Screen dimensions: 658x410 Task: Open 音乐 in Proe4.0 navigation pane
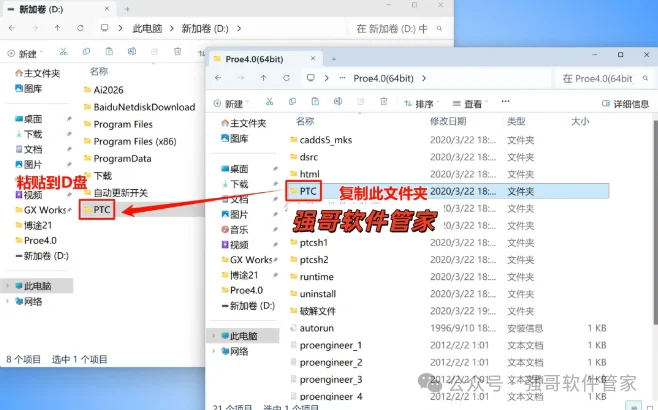[235, 230]
